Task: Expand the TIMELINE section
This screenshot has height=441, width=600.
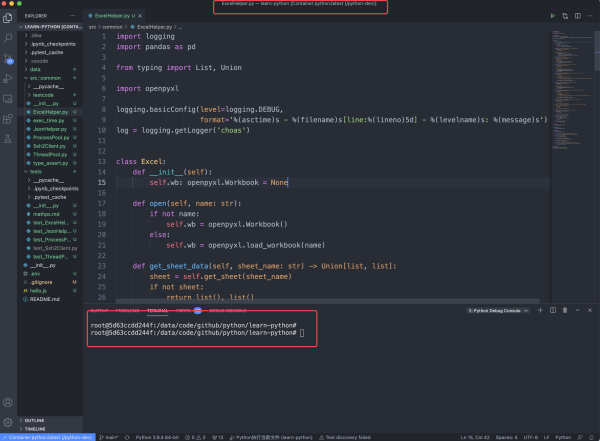Action: click(35, 428)
